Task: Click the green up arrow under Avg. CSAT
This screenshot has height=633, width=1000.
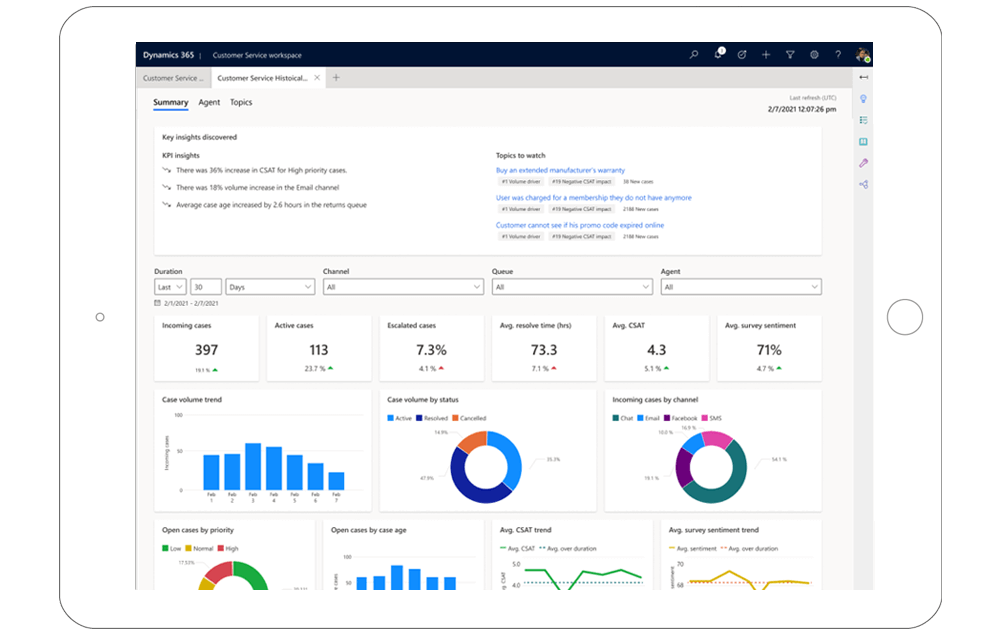Action: [666, 368]
